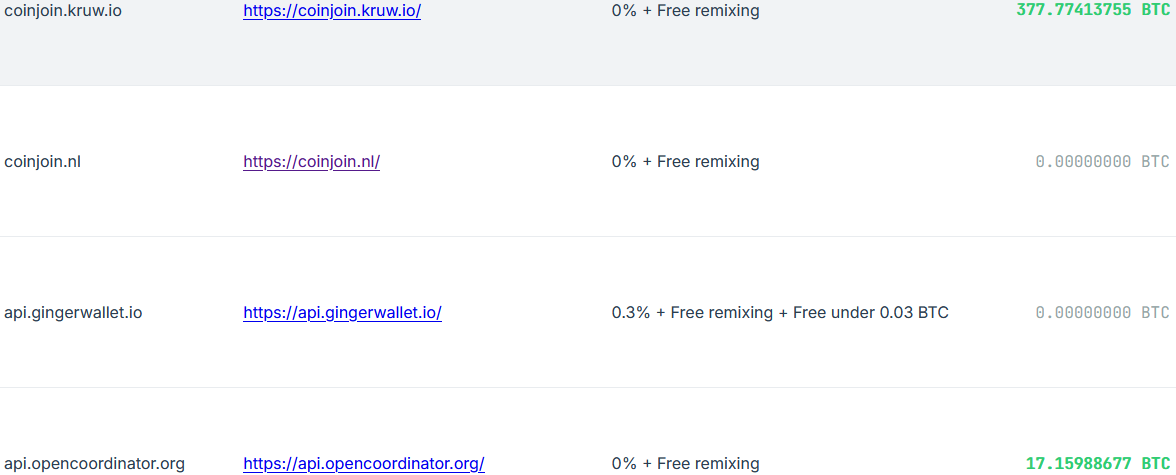
Task: Click the kruw.io row's 0% + Free remixing text
Action: [x=686, y=12]
